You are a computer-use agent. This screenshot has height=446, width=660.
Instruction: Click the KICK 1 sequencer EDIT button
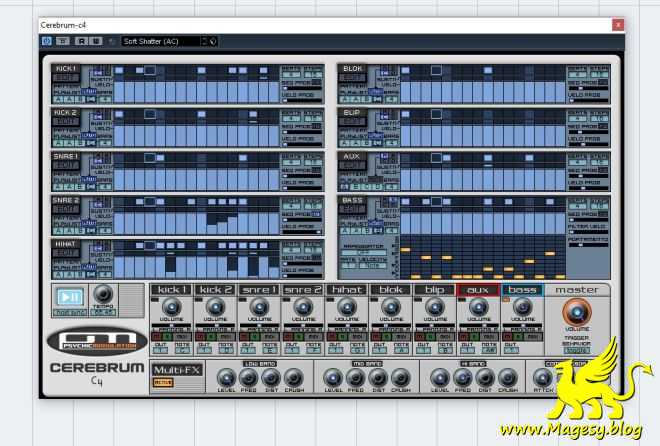66,78
